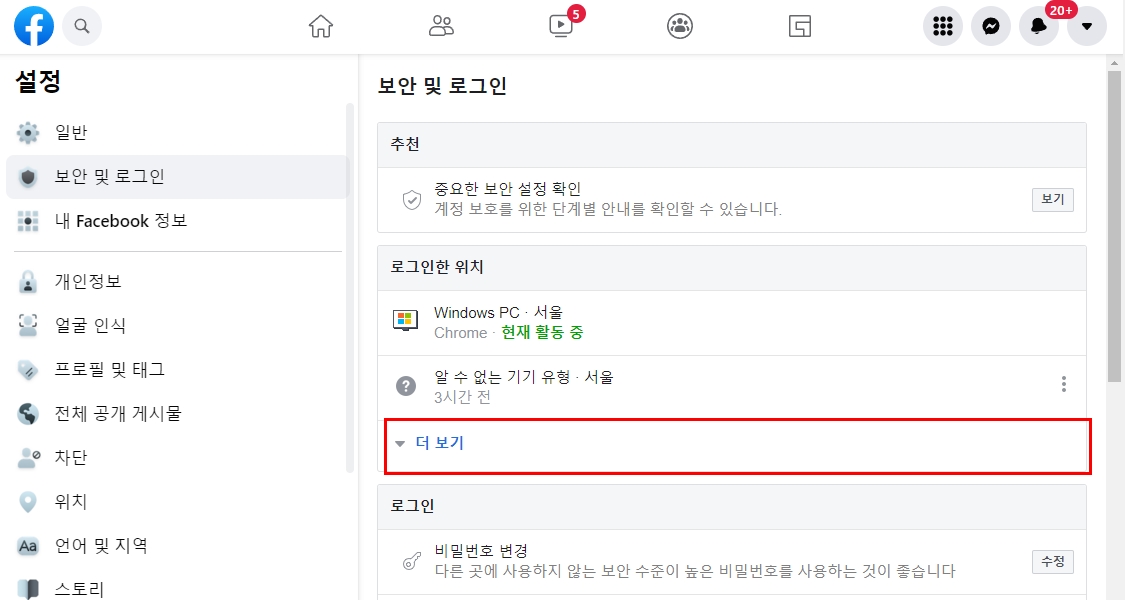Viewport: 1125px width, 600px height.
Task: Open the Friends icon in top navigation
Action: (442, 26)
